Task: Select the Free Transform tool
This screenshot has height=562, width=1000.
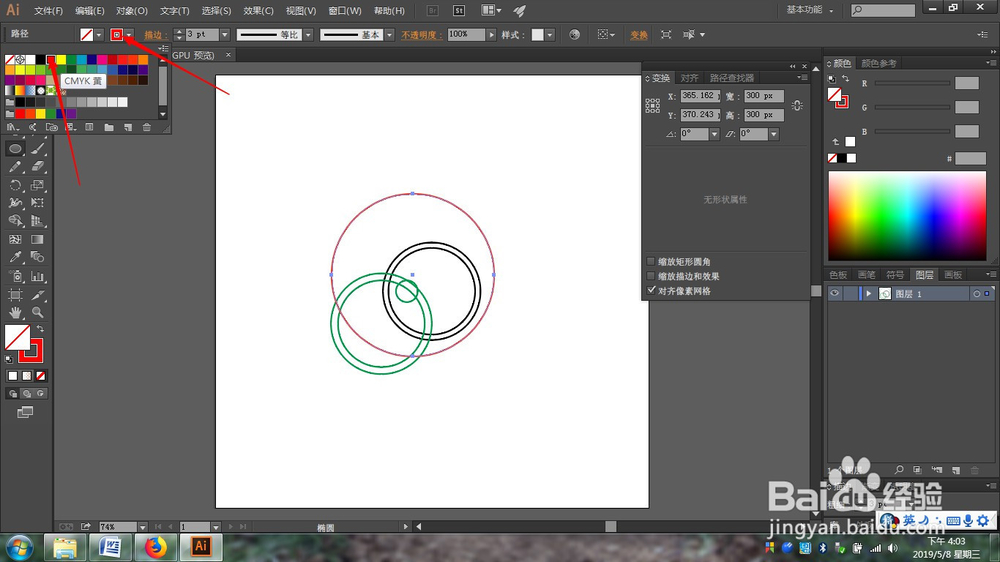Action: 38,203
